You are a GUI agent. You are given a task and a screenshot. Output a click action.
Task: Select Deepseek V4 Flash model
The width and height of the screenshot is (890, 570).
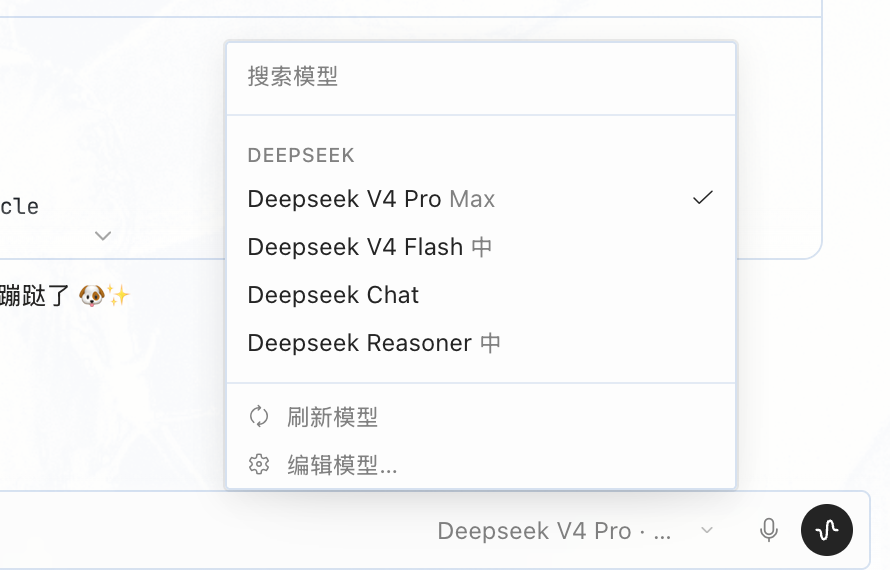(x=481, y=247)
